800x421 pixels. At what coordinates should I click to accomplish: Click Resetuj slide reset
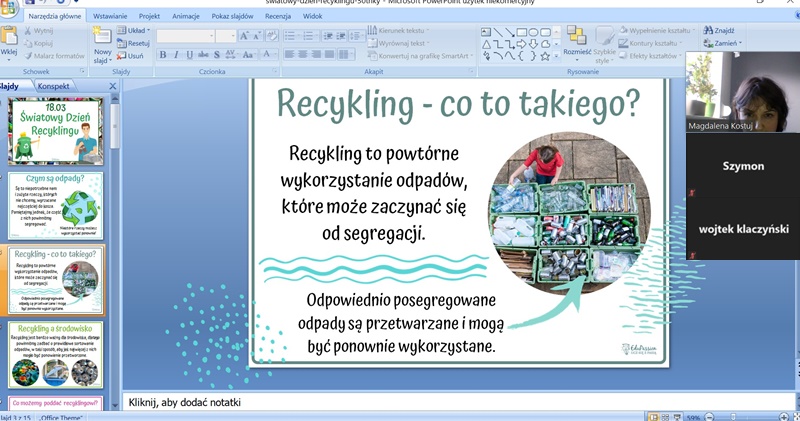coord(133,43)
